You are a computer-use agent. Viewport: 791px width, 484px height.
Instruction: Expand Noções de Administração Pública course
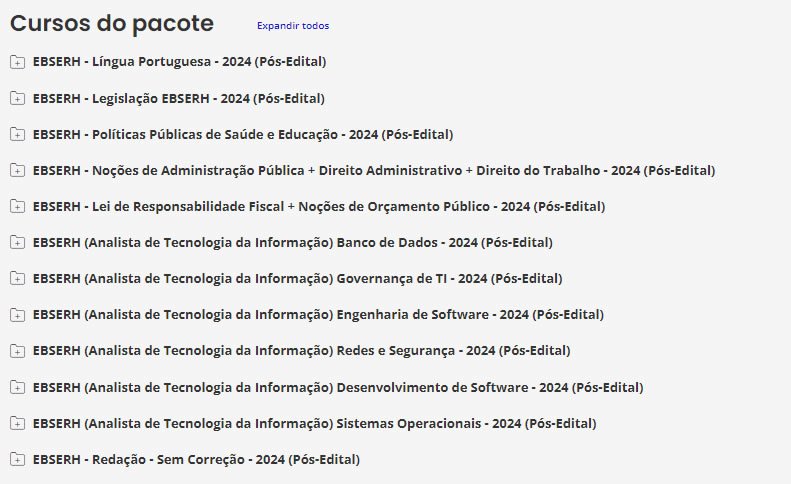click(x=373, y=170)
